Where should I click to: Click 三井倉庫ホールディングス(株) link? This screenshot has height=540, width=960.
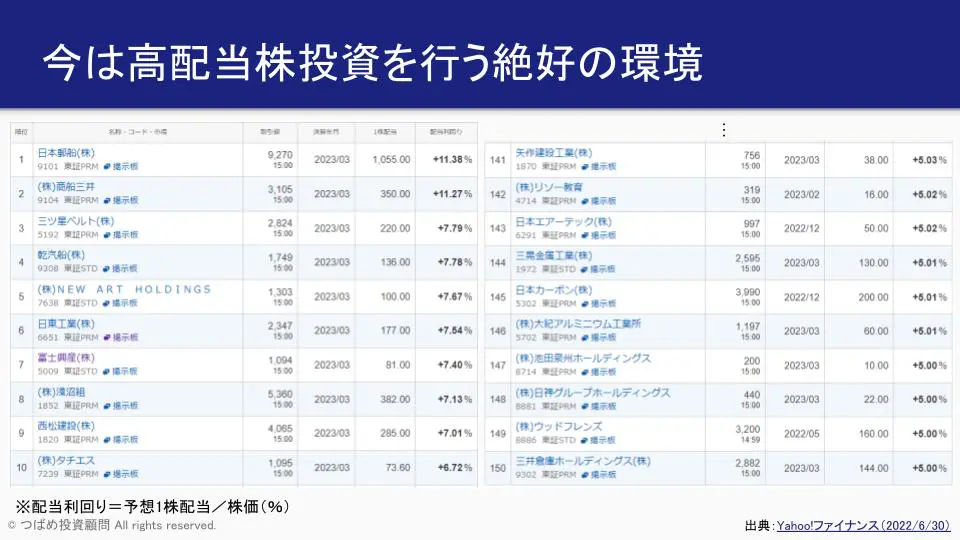click(582, 461)
